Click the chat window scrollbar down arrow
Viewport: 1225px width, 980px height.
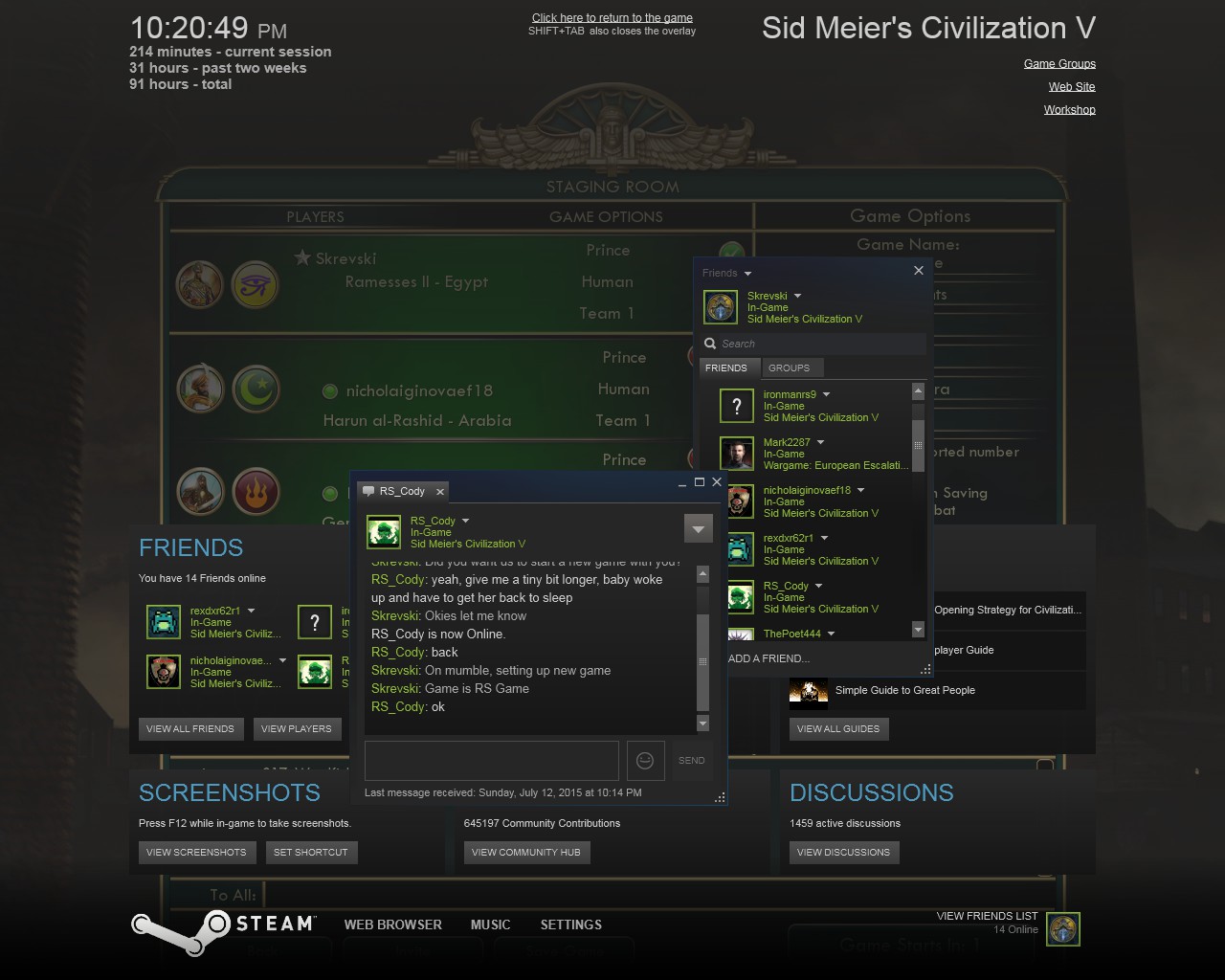coord(702,724)
